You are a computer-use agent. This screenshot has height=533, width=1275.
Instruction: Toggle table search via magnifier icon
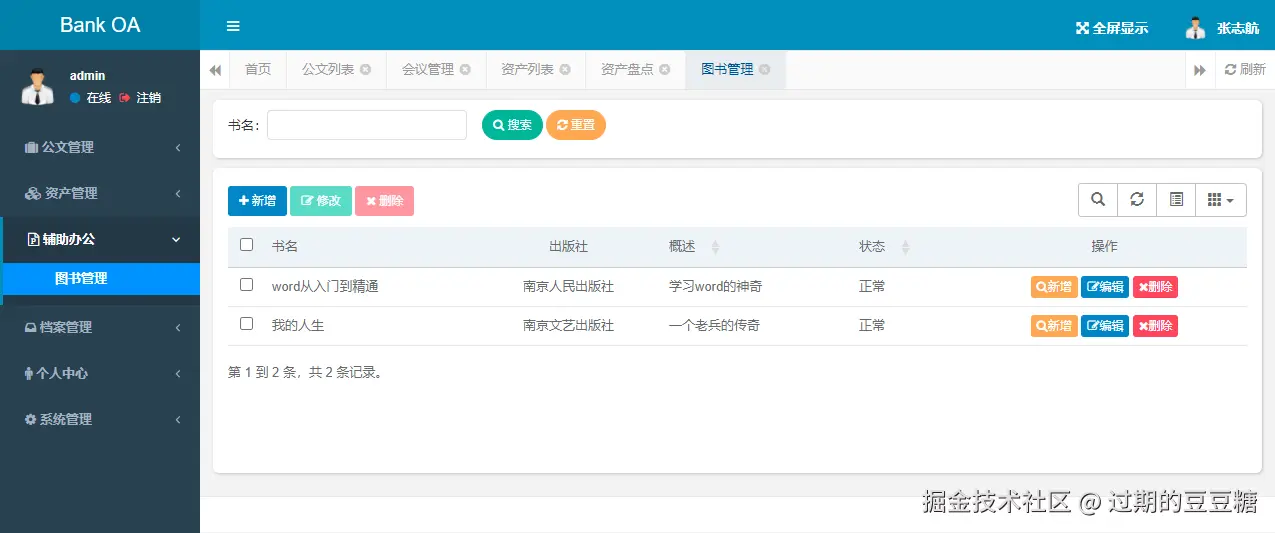pos(1098,200)
